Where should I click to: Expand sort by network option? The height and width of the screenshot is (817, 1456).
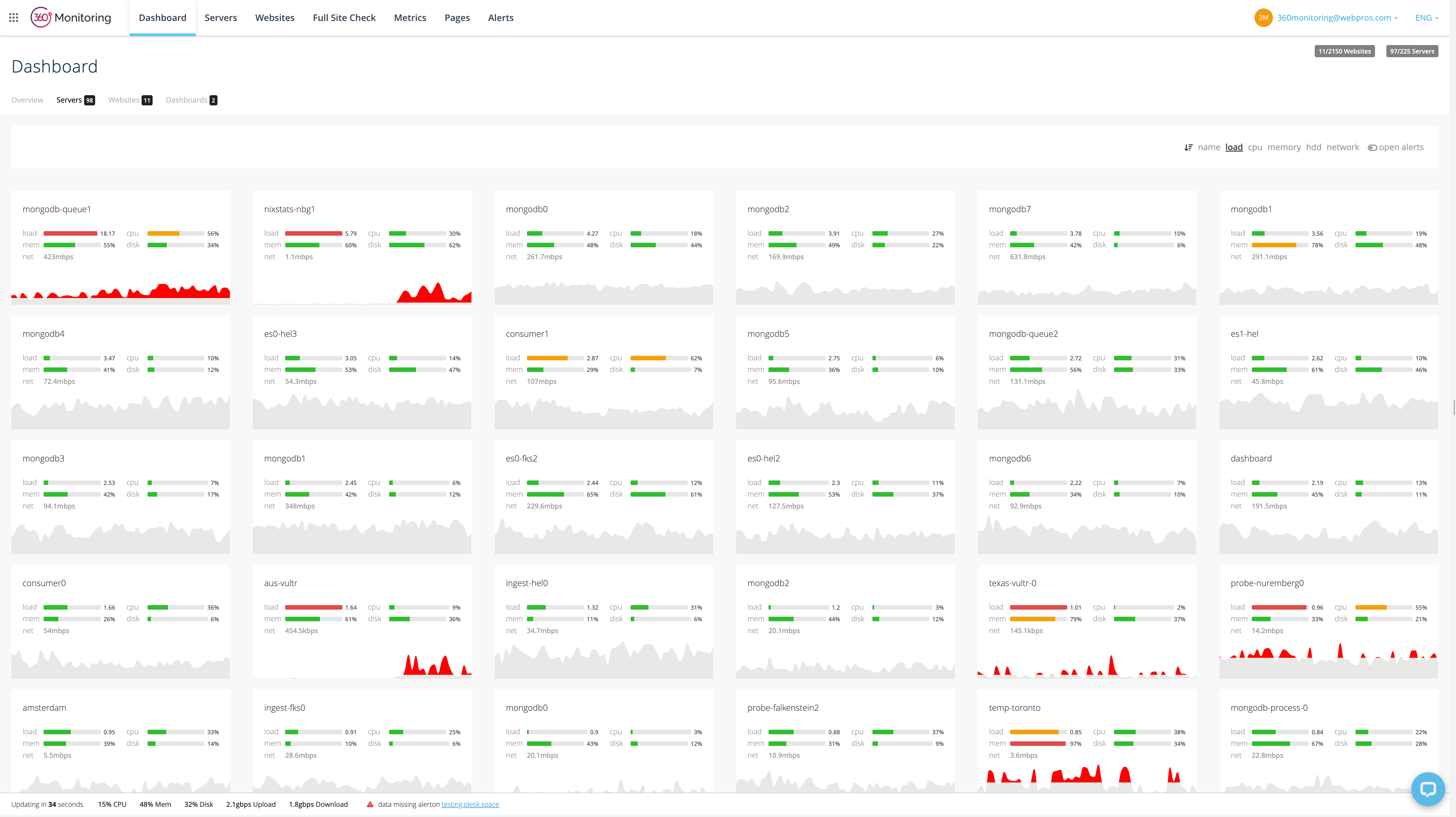pos(1343,147)
